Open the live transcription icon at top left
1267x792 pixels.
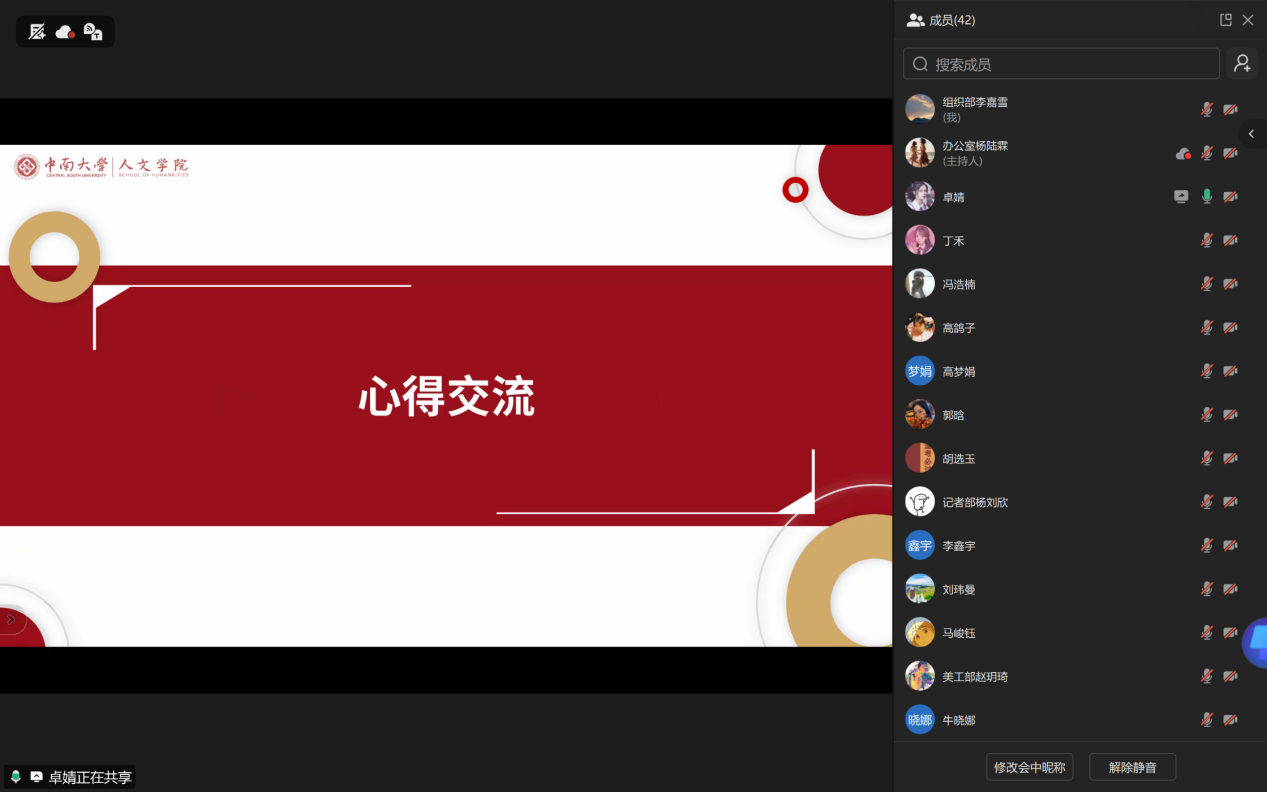click(x=93, y=32)
